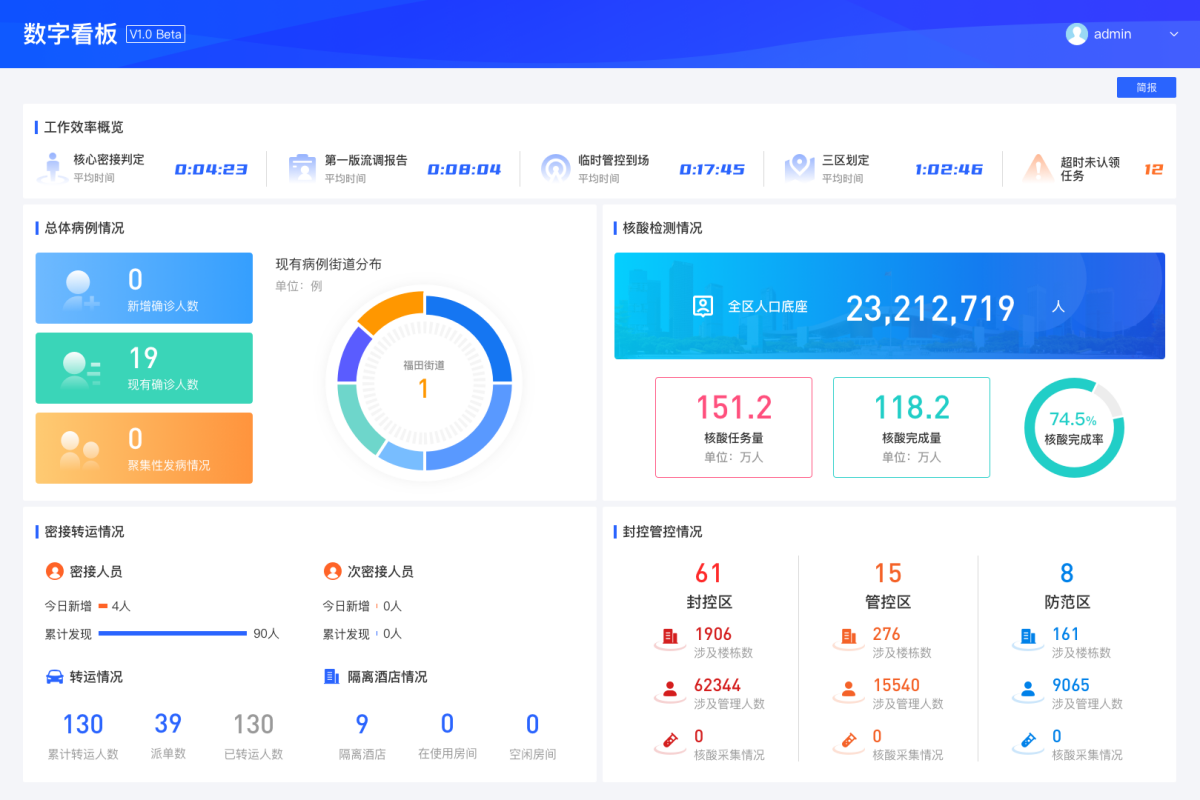The height and width of the screenshot is (800, 1200).
Task: Click the 隔离酒店情况 building icon
Action: point(332,677)
